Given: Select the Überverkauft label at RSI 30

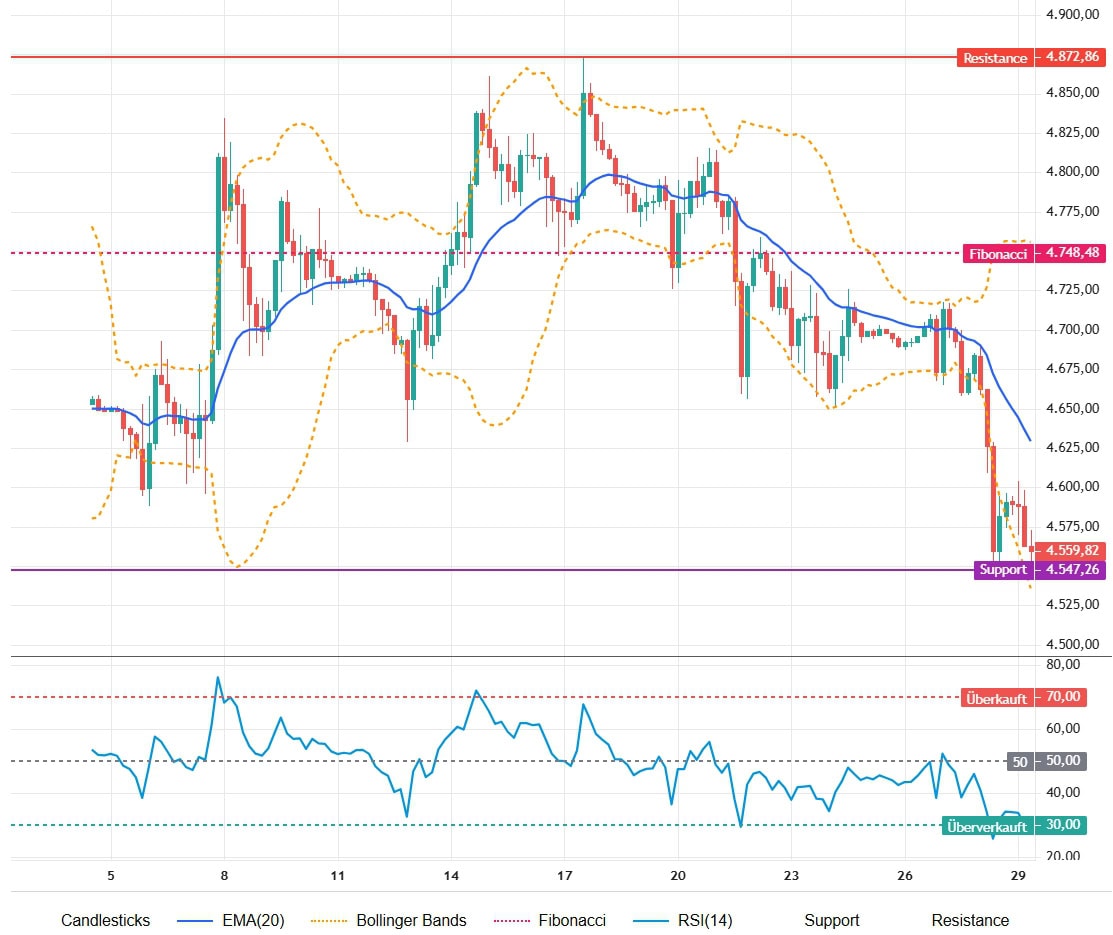Looking at the screenshot, I should tap(987, 826).
